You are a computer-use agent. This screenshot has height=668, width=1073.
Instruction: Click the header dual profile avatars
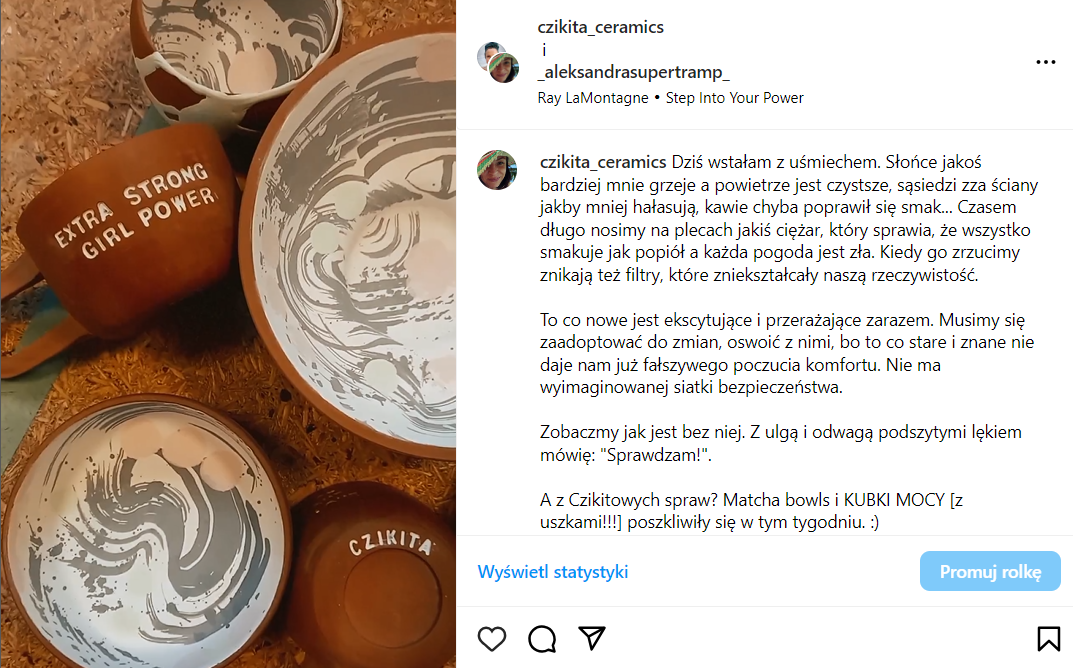point(498,62)
